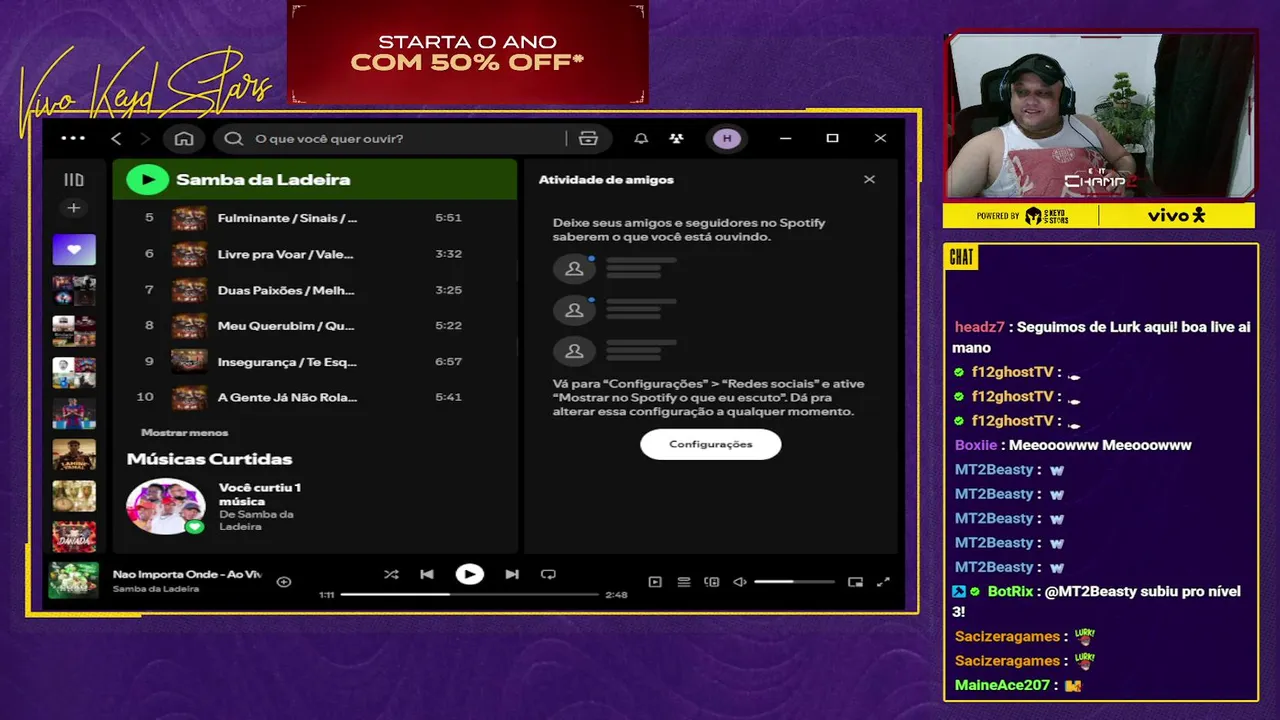
Task: Click the "STARTA O ANO COM 50% OFF" banner
Action: pos(468,52)
